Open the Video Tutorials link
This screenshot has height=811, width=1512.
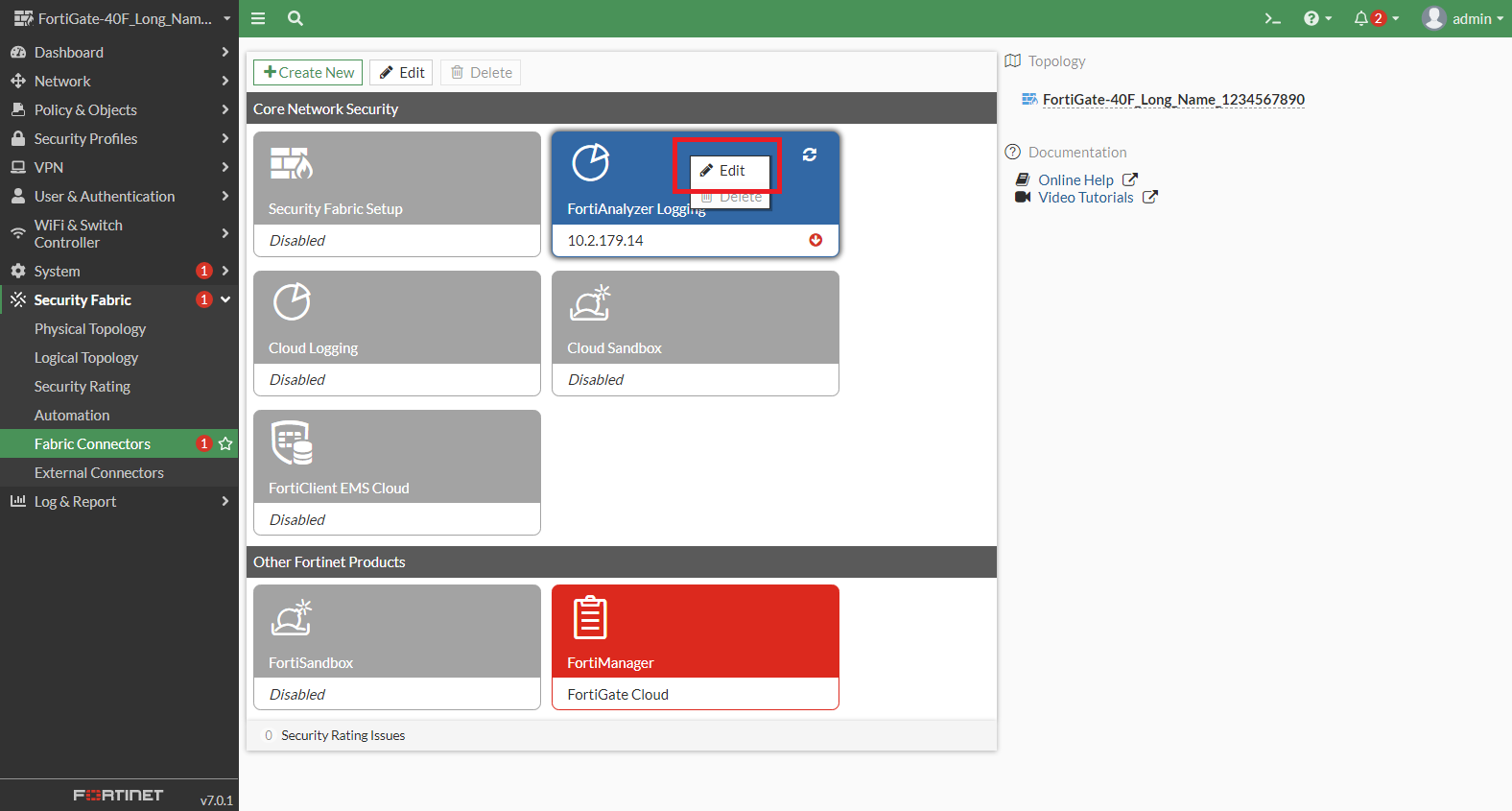1086,198
